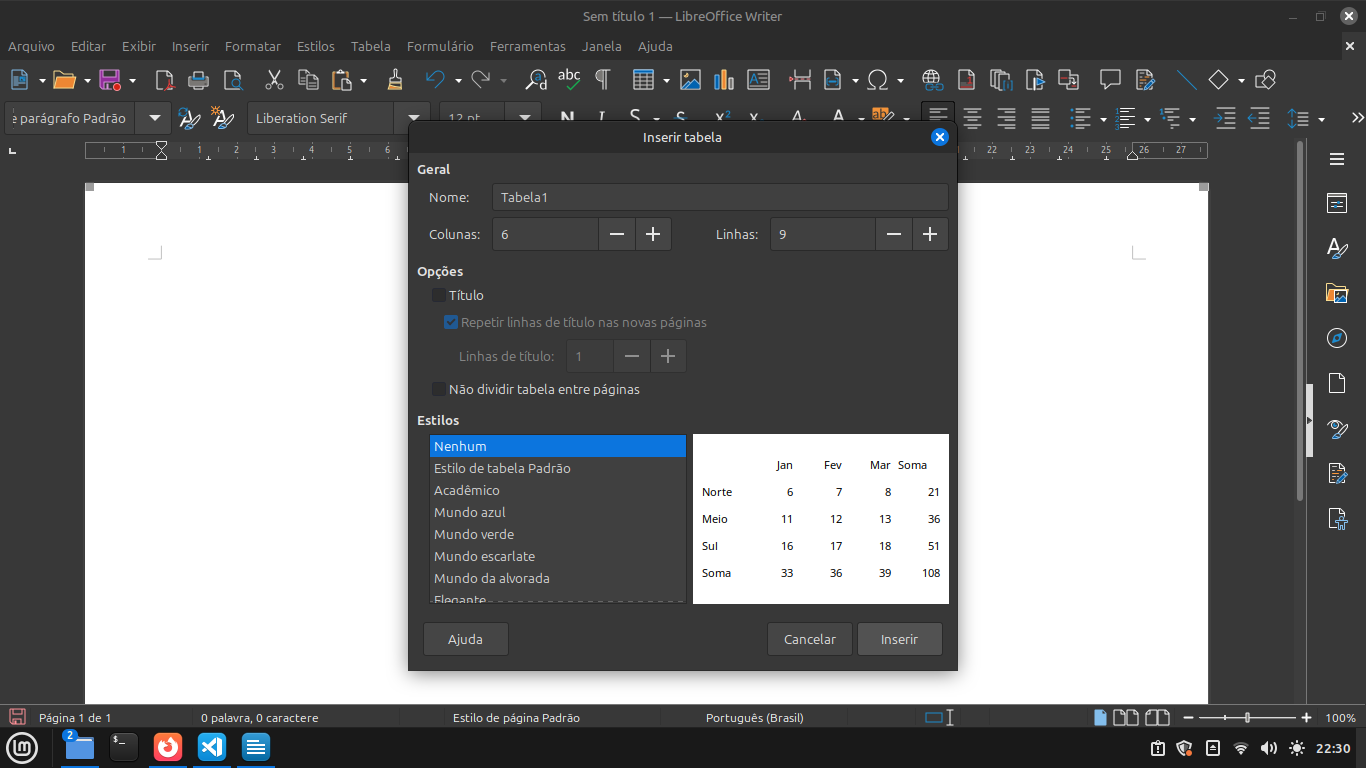The height and width of the screenshot is (768, 1366).
Task: Toggle Repetir linhas de título checkbox
Action: pyautogui.click(x=451, y=322)
